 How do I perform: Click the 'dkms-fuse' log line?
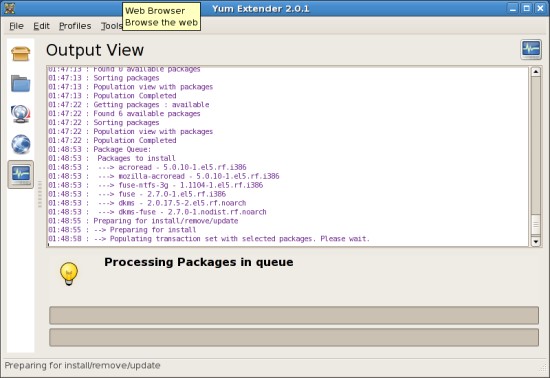tap(157, 212)
